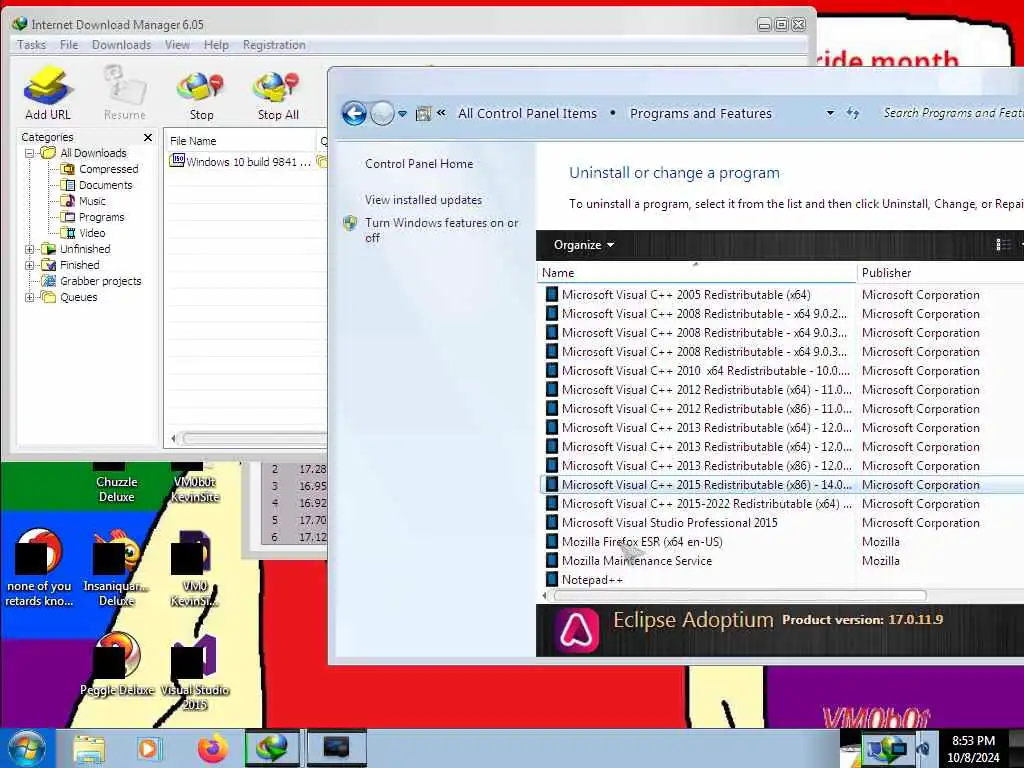Open File Explorer from the taskbar
This screenshot has height=768, width=1024.
(x=89, y=749)
